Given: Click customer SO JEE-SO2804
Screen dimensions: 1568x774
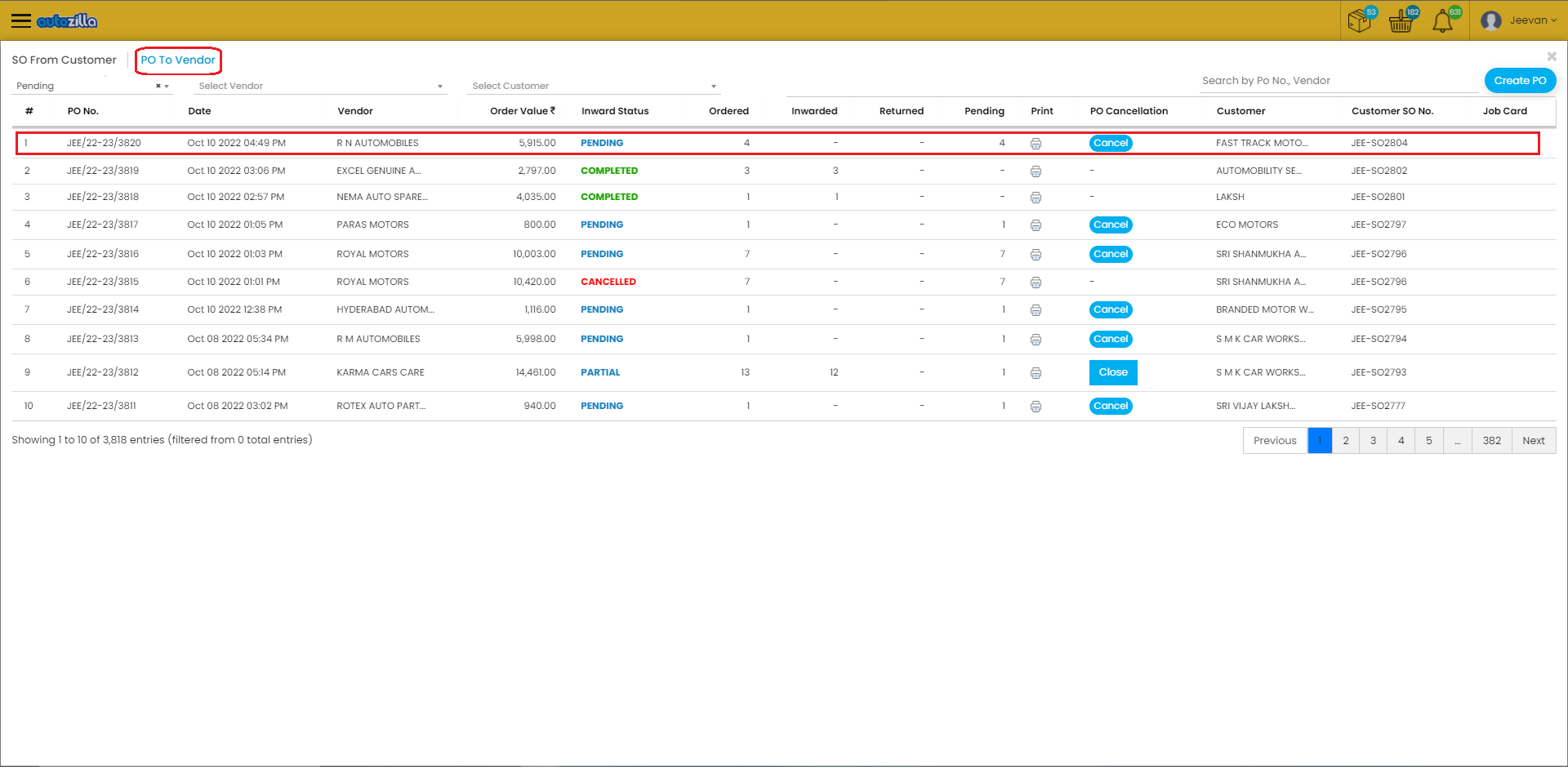Looking at the screenshot, I should (1379, 143).
